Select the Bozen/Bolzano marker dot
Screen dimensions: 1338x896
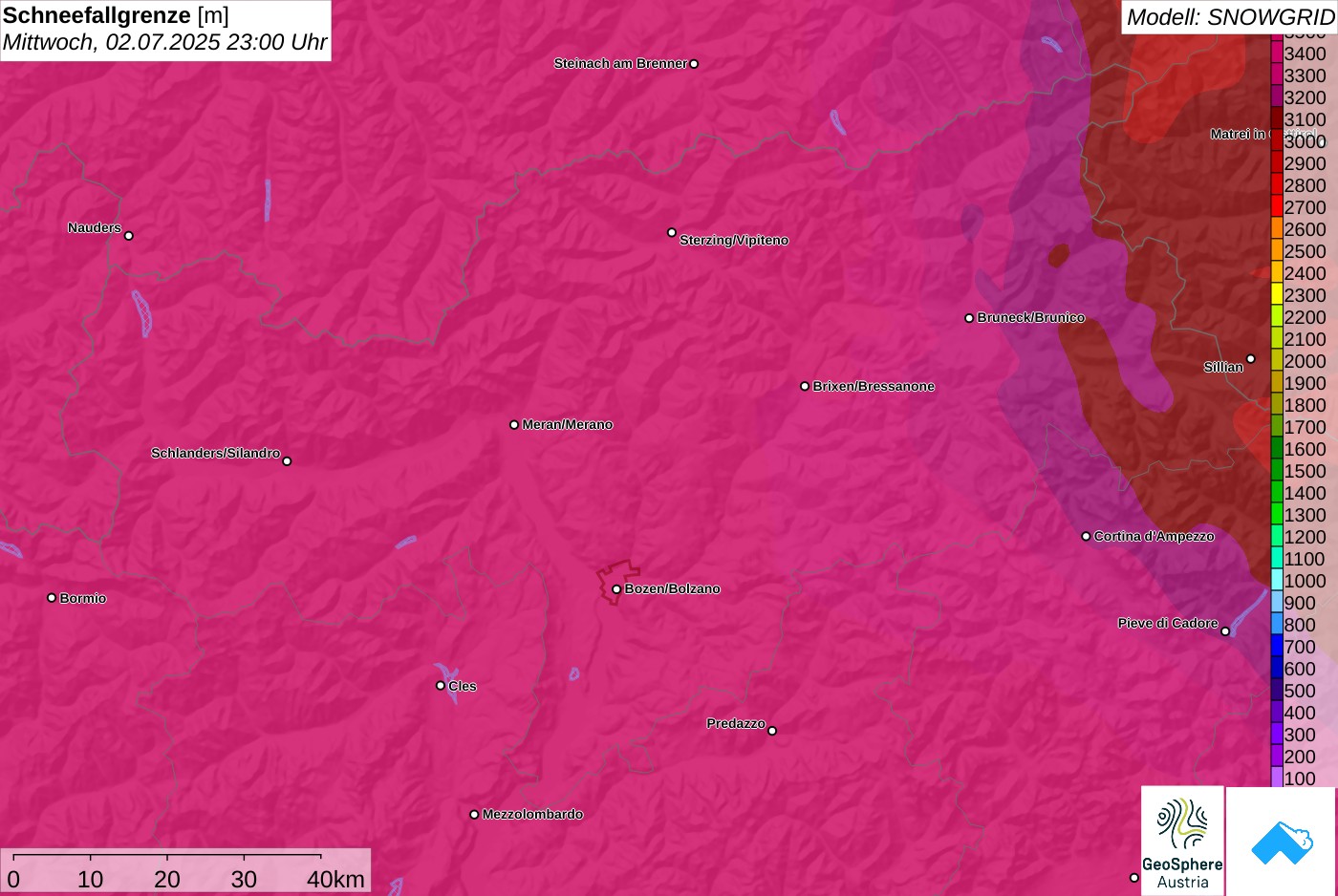tap(616, 589)
